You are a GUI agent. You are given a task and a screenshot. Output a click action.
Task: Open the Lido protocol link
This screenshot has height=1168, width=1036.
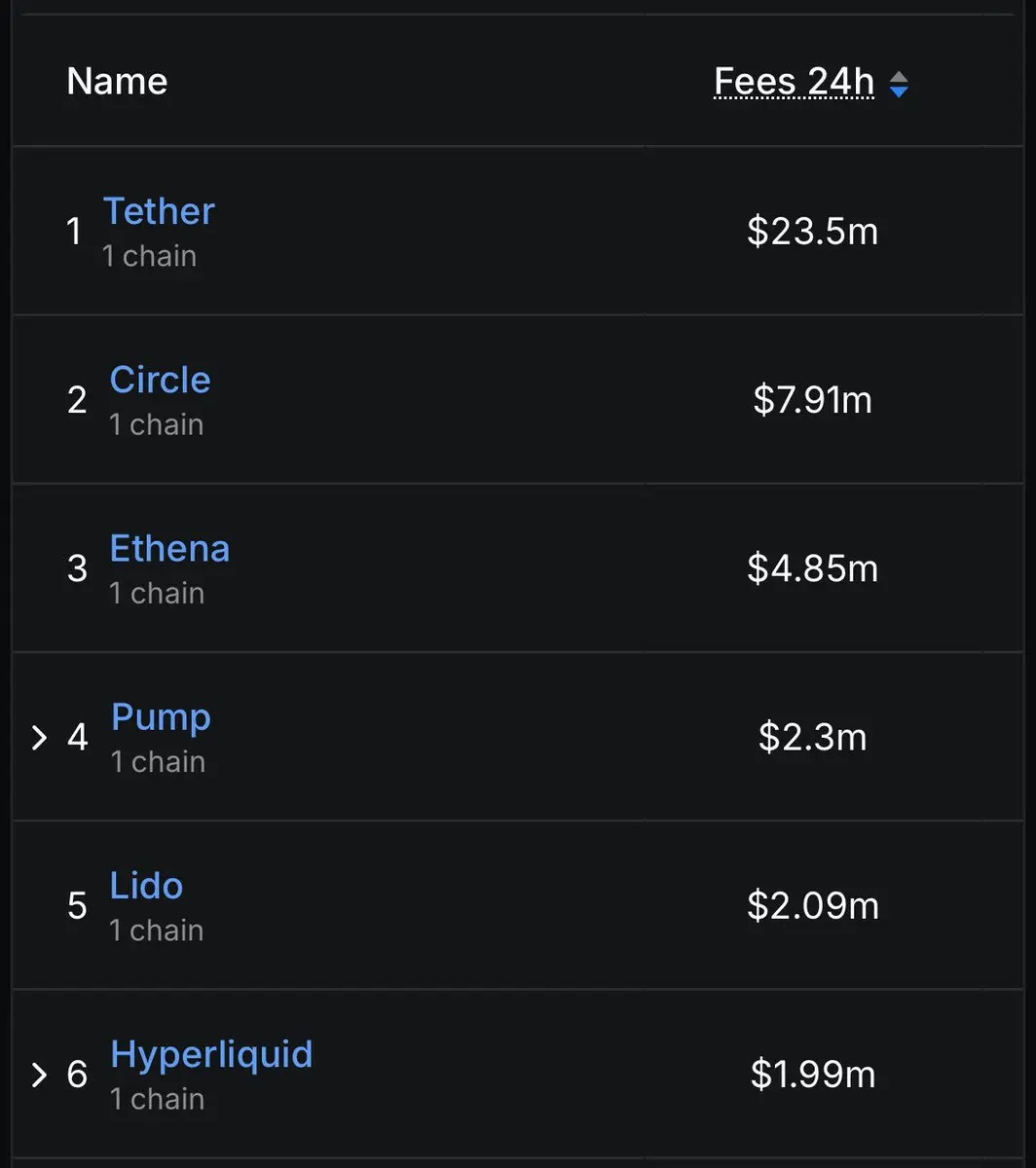click(146, 886)
